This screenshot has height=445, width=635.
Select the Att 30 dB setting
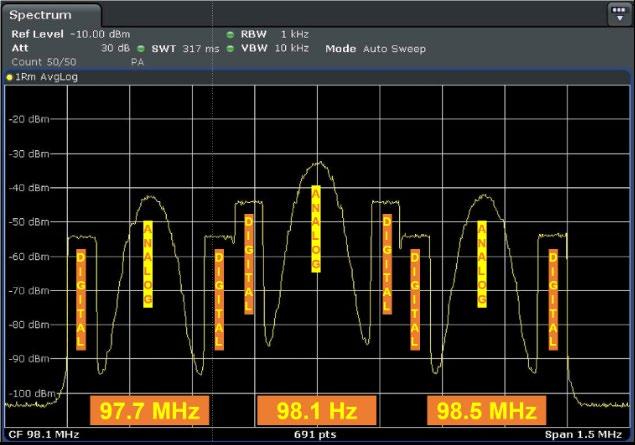click(x=71, y=48)
